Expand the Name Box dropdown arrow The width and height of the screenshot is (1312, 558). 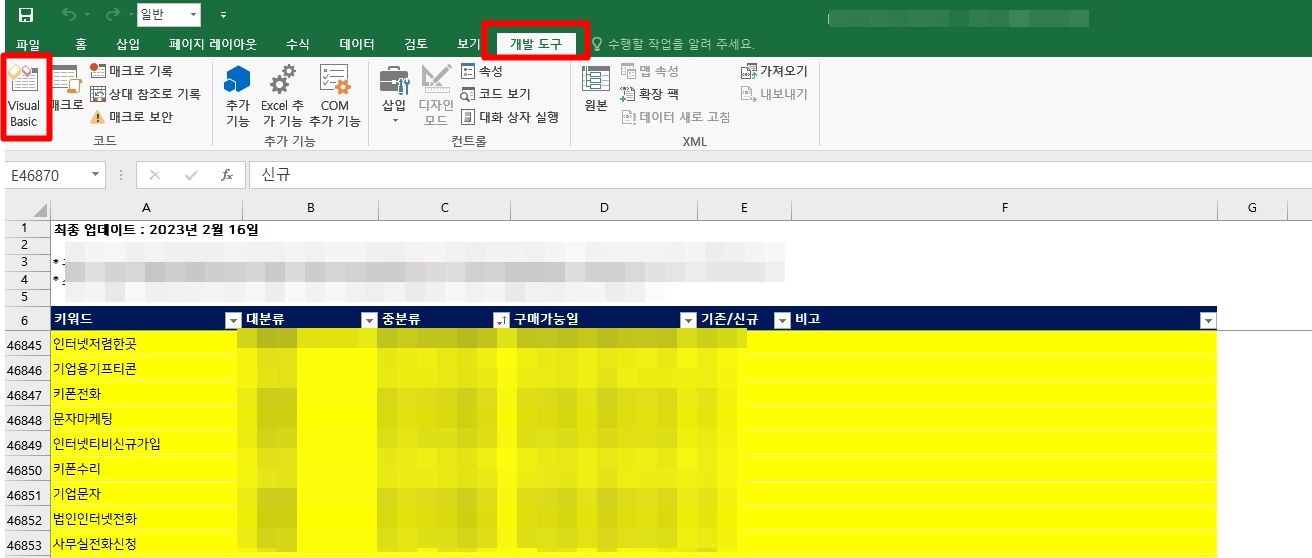coord(96,175)
